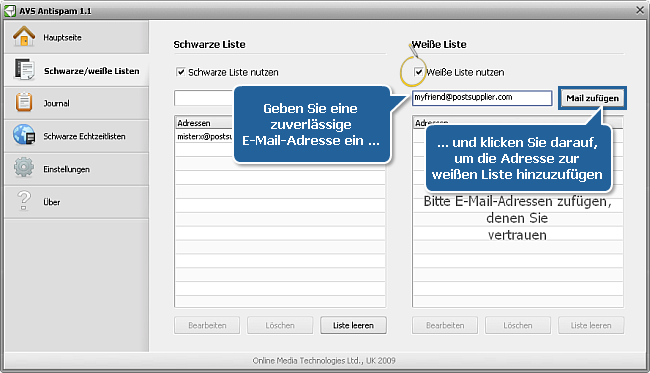Click Liste leeren under black list
650x373 pixels.
coord(353,325)
